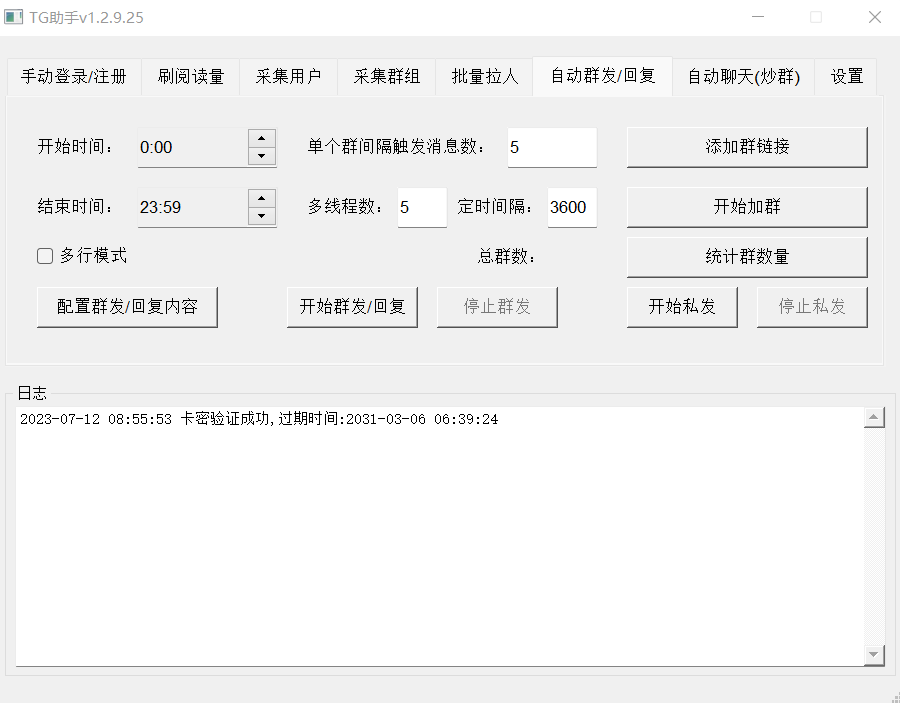Click the 开始私发 button

tap(682, 307)
